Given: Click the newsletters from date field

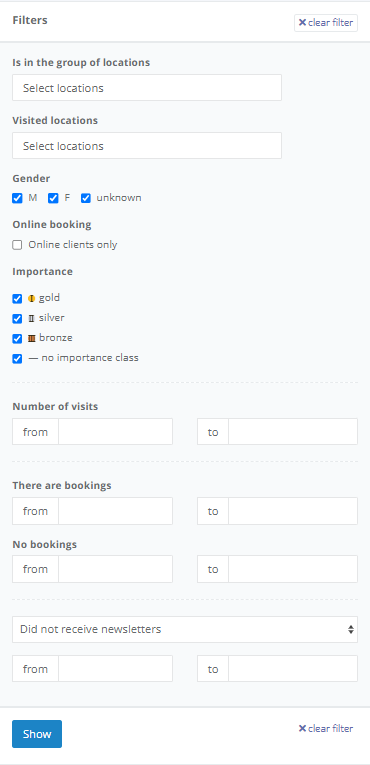Looking at the screenshot, I should (115, 668).
